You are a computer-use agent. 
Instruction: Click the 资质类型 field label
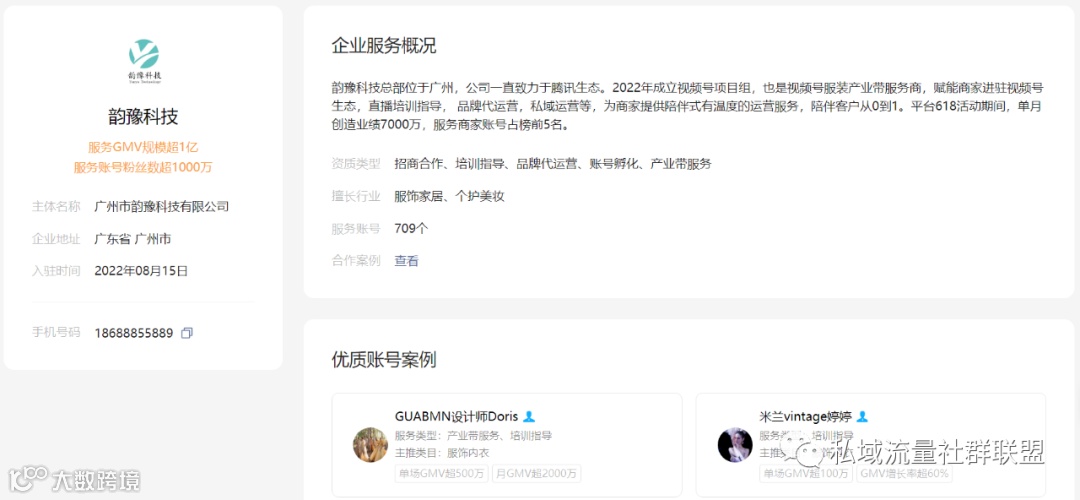coord(356,164)
